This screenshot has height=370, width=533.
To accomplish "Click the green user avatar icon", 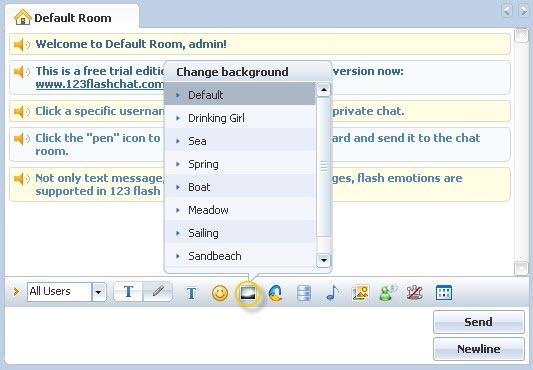I will (x=388, y=292).
